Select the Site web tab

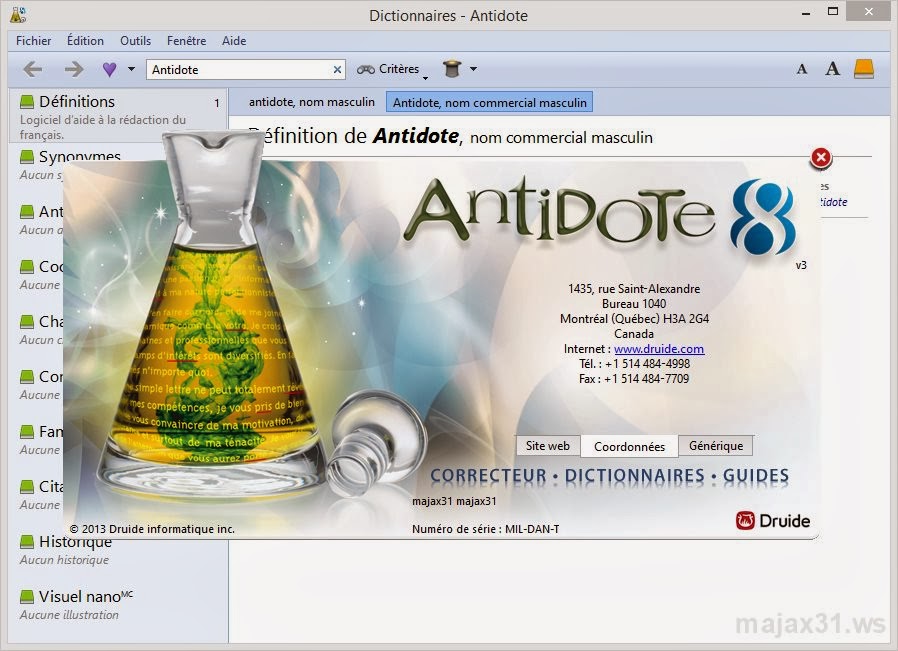(x=548, y=445)
